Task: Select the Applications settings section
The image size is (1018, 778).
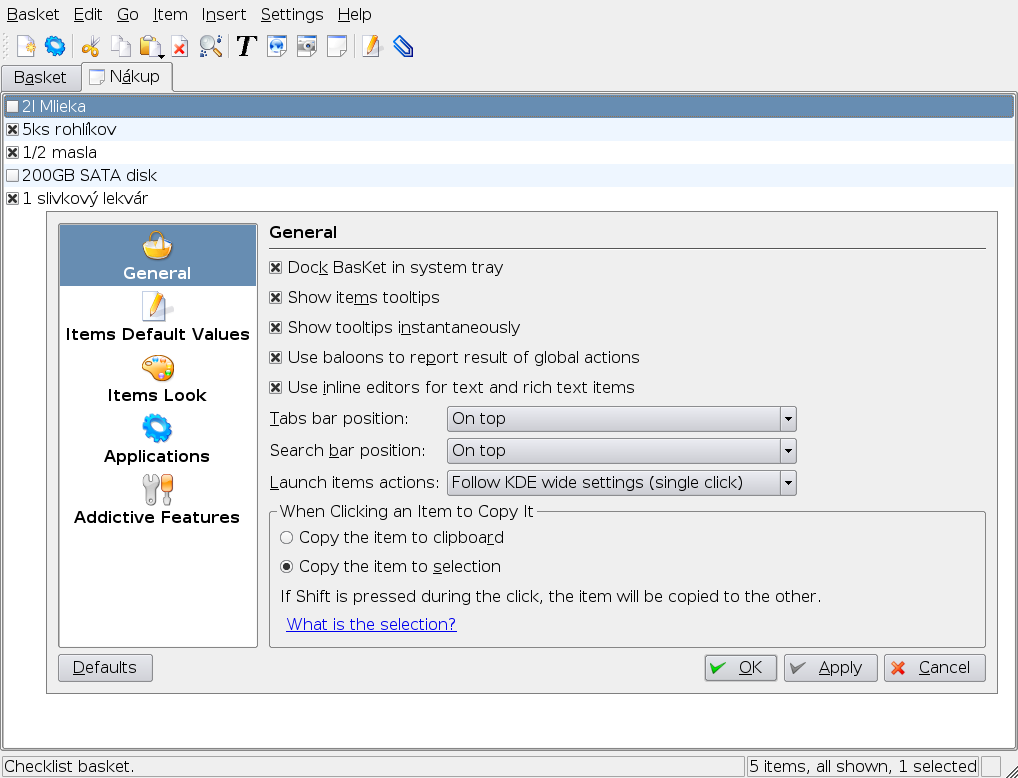Action: coord(157,441)
